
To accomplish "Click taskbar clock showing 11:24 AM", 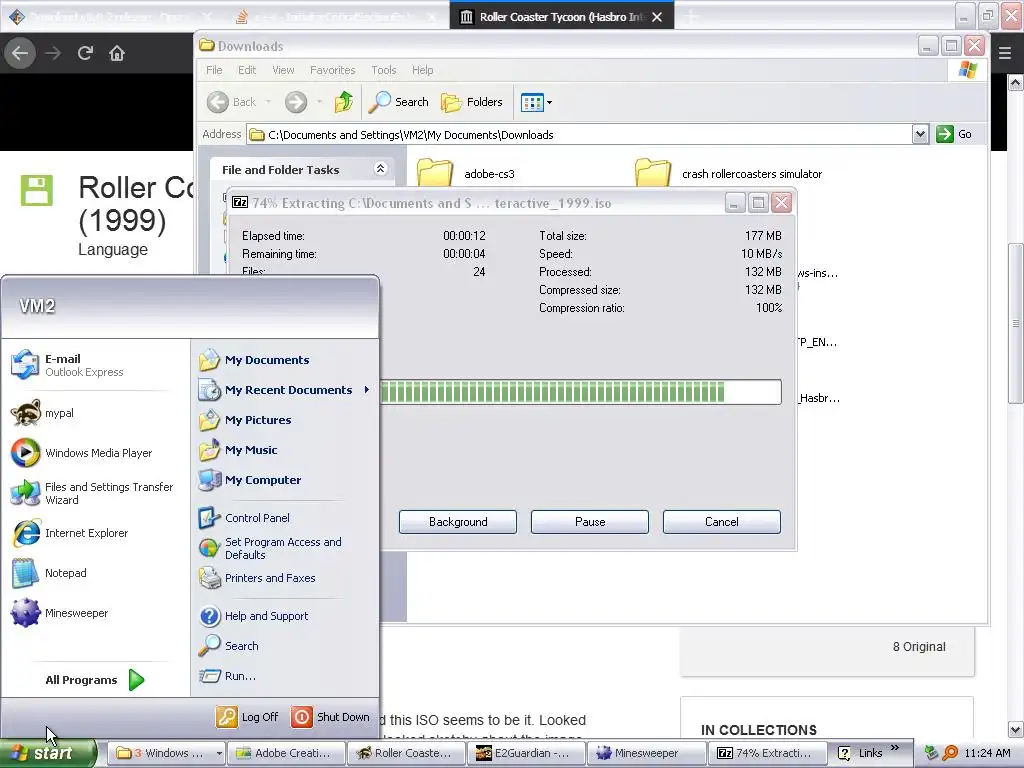I will click(987, 753).
